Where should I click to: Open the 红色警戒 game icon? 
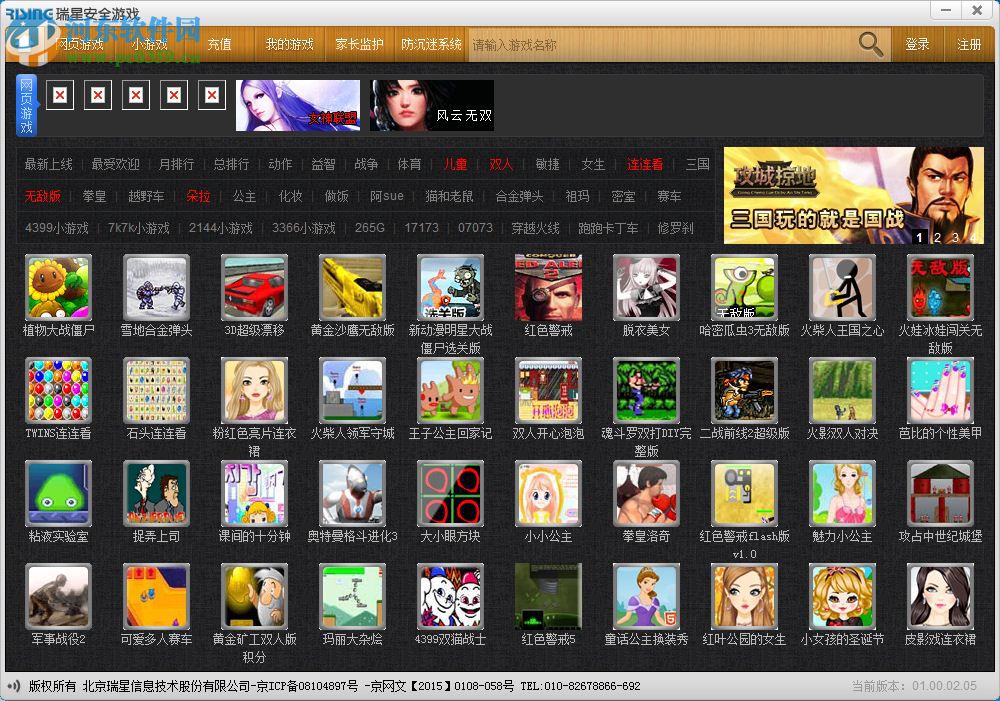[548, 287]
